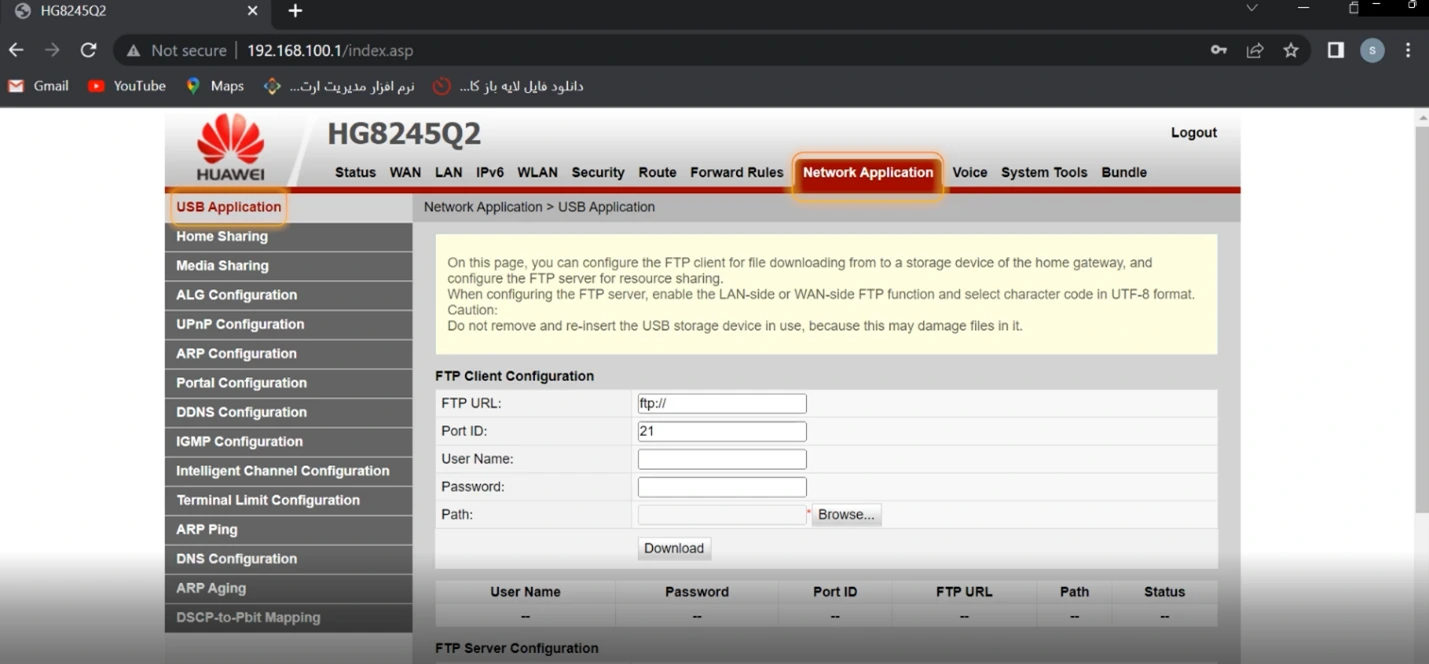
Task: Open the Chrome three-dot menu
Action: pyautogui.click(x=1408, y=50)
